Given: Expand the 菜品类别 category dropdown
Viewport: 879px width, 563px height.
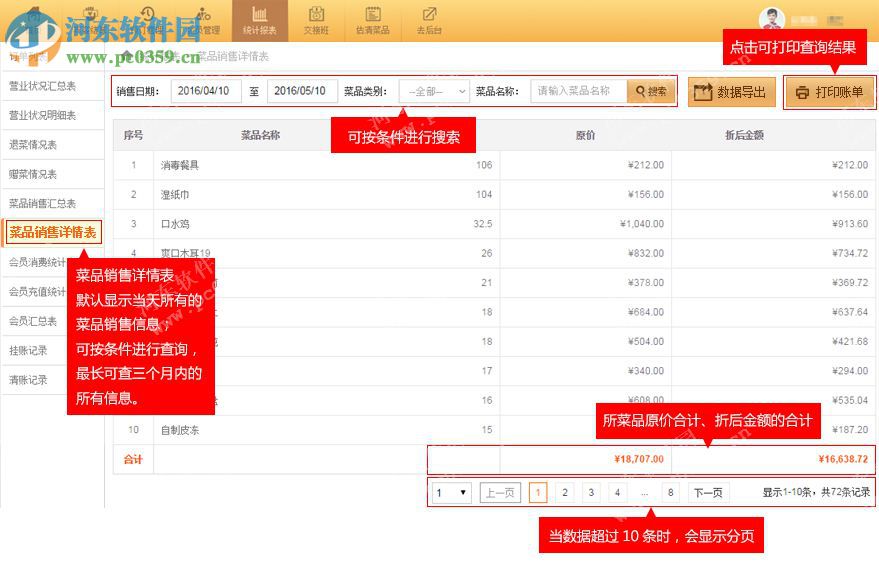Looking at the screenshot, I should pos(434,91).
